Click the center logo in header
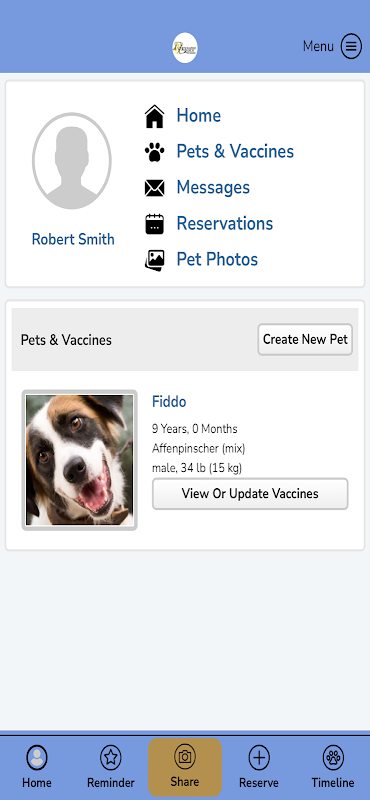Image resolution: width=370 pixels, height=800 pixels. [x=185, y=48]
